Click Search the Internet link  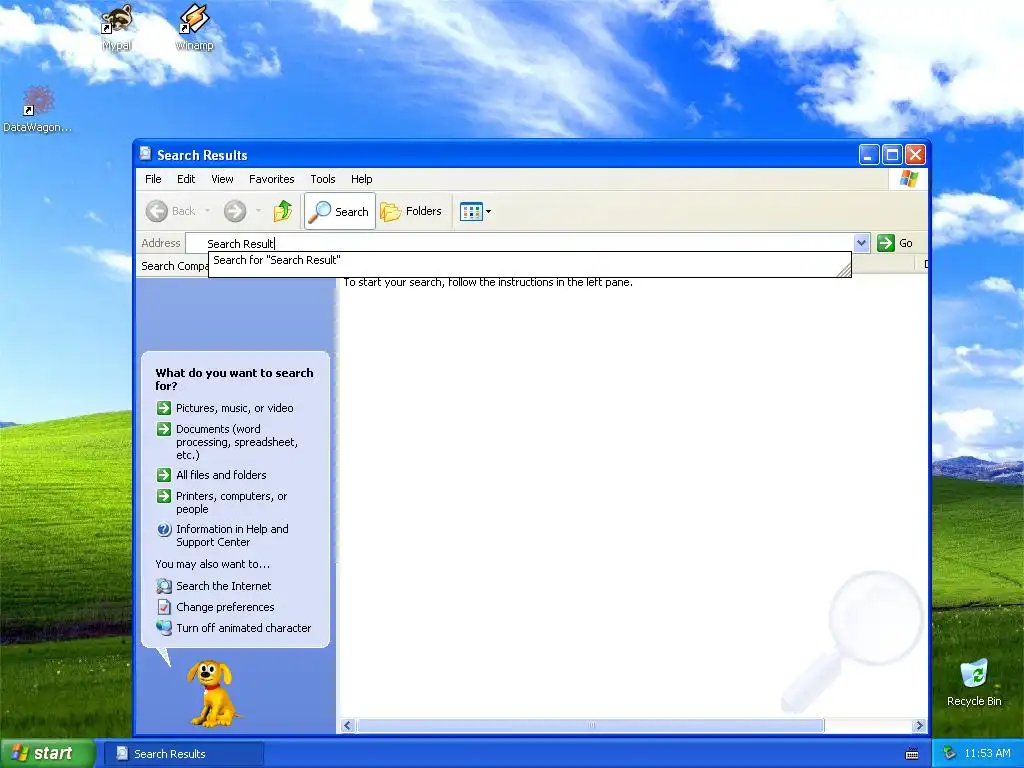click(x=214, y=586)
